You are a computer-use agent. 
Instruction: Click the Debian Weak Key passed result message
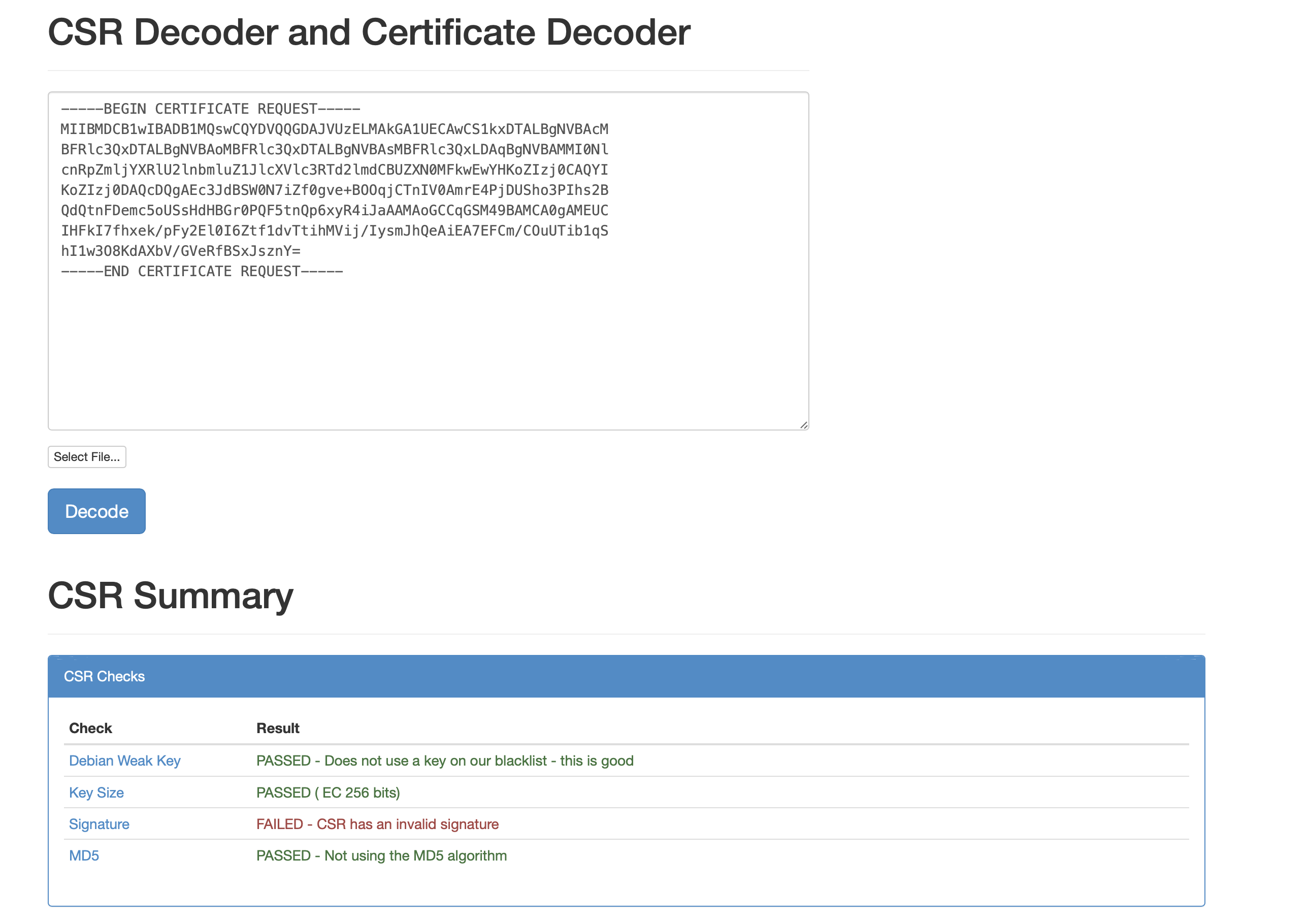445,760
